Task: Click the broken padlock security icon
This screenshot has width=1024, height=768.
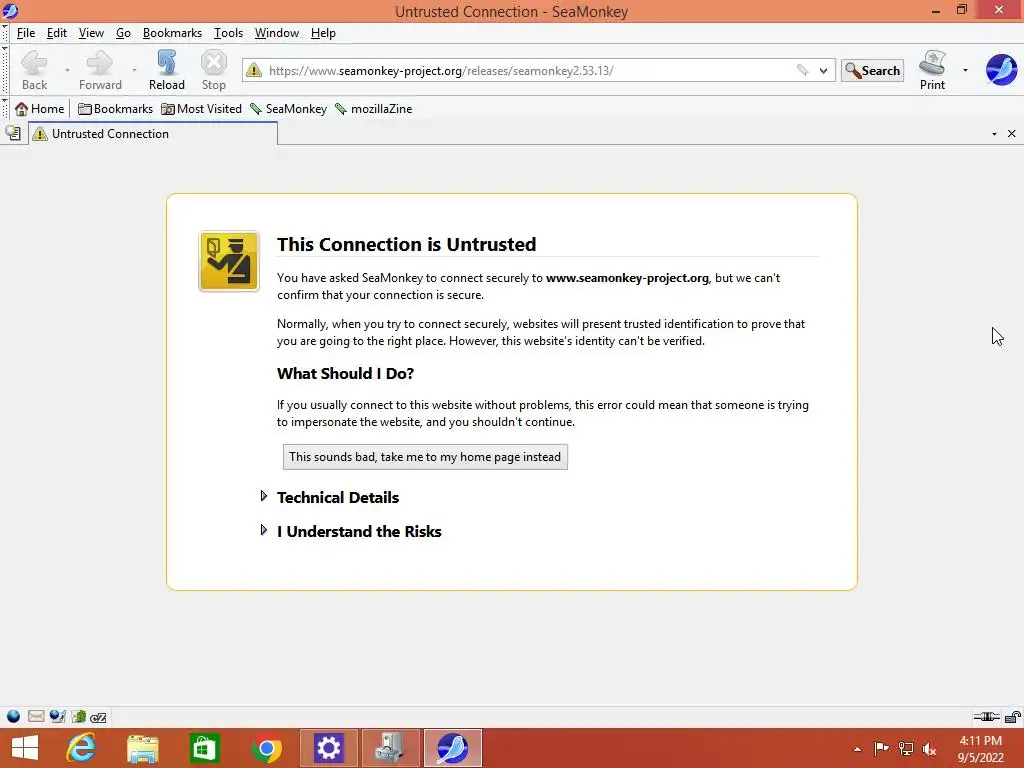Action: pos(1013,716)
